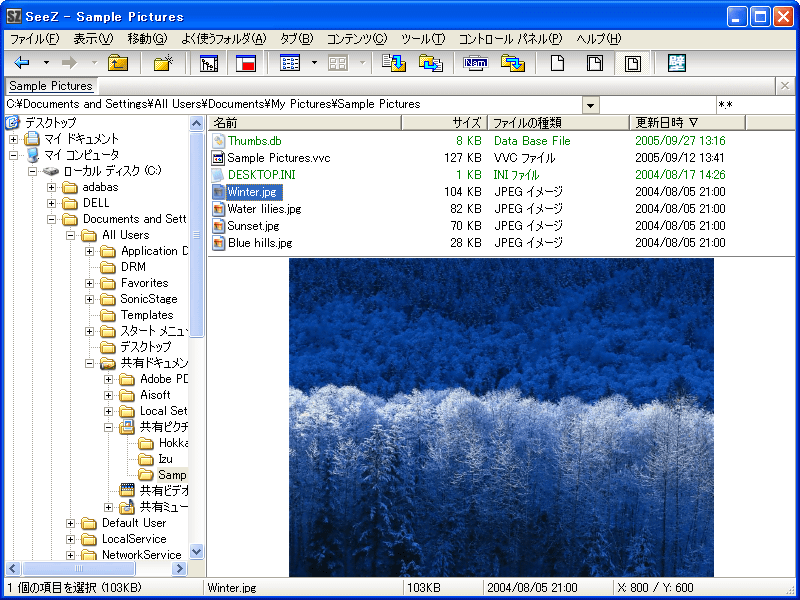Viewport: 800px width, 600px height.
Task: Click the rightmost blue grid toolbar icon
Action: point(677,63)
